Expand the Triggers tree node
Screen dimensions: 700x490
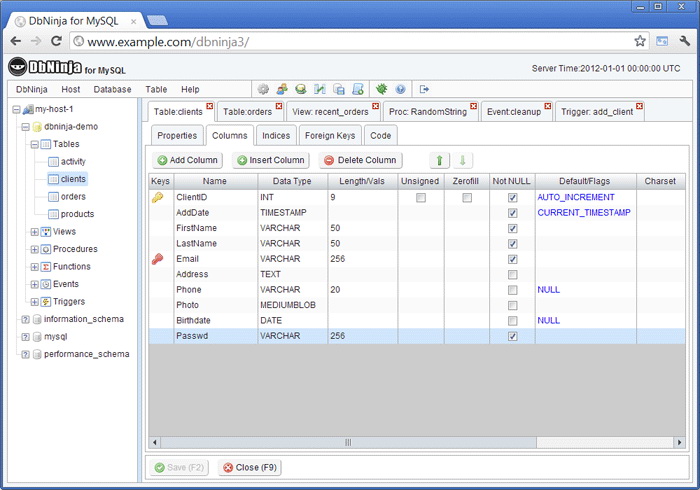click(x=34, y=301)
